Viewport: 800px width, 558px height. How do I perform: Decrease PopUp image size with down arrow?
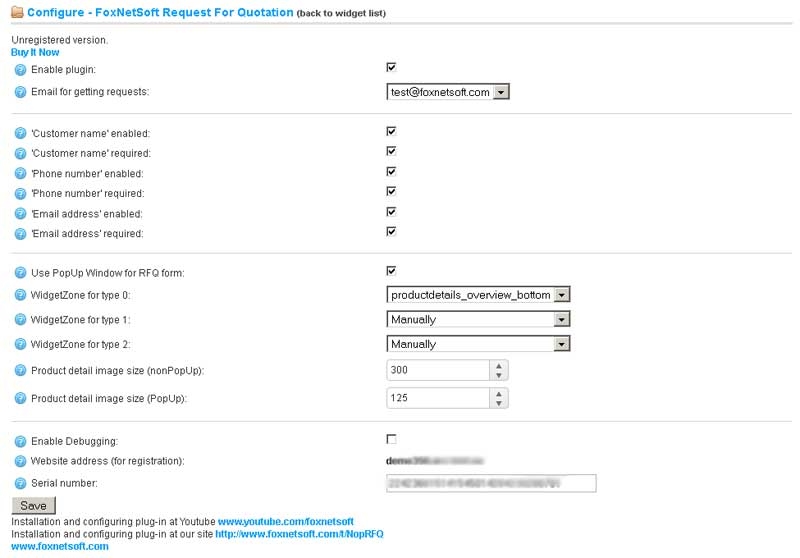coord(499,403)
